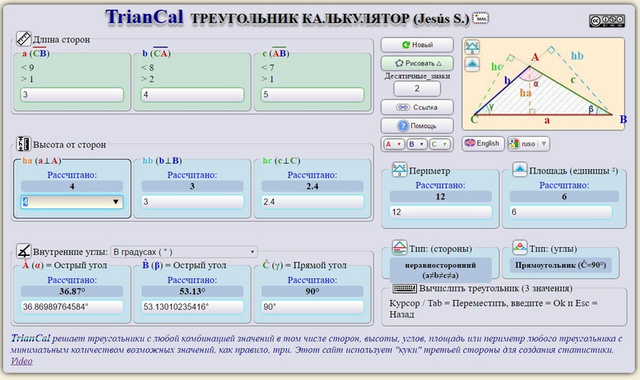Click the triangle diagram image
This screenshot has height=380, width=640.
click(543, 84)
